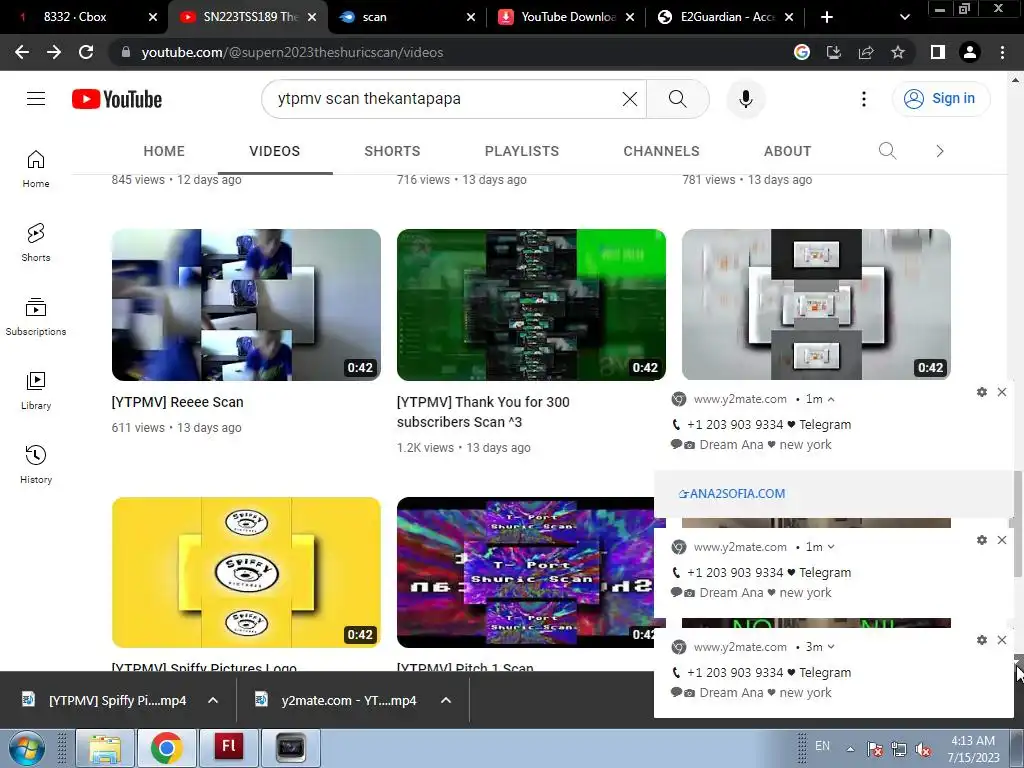Go back with the browser back arrow
1024x768 pixels.
pyautogui.click(x=22, y=52)
